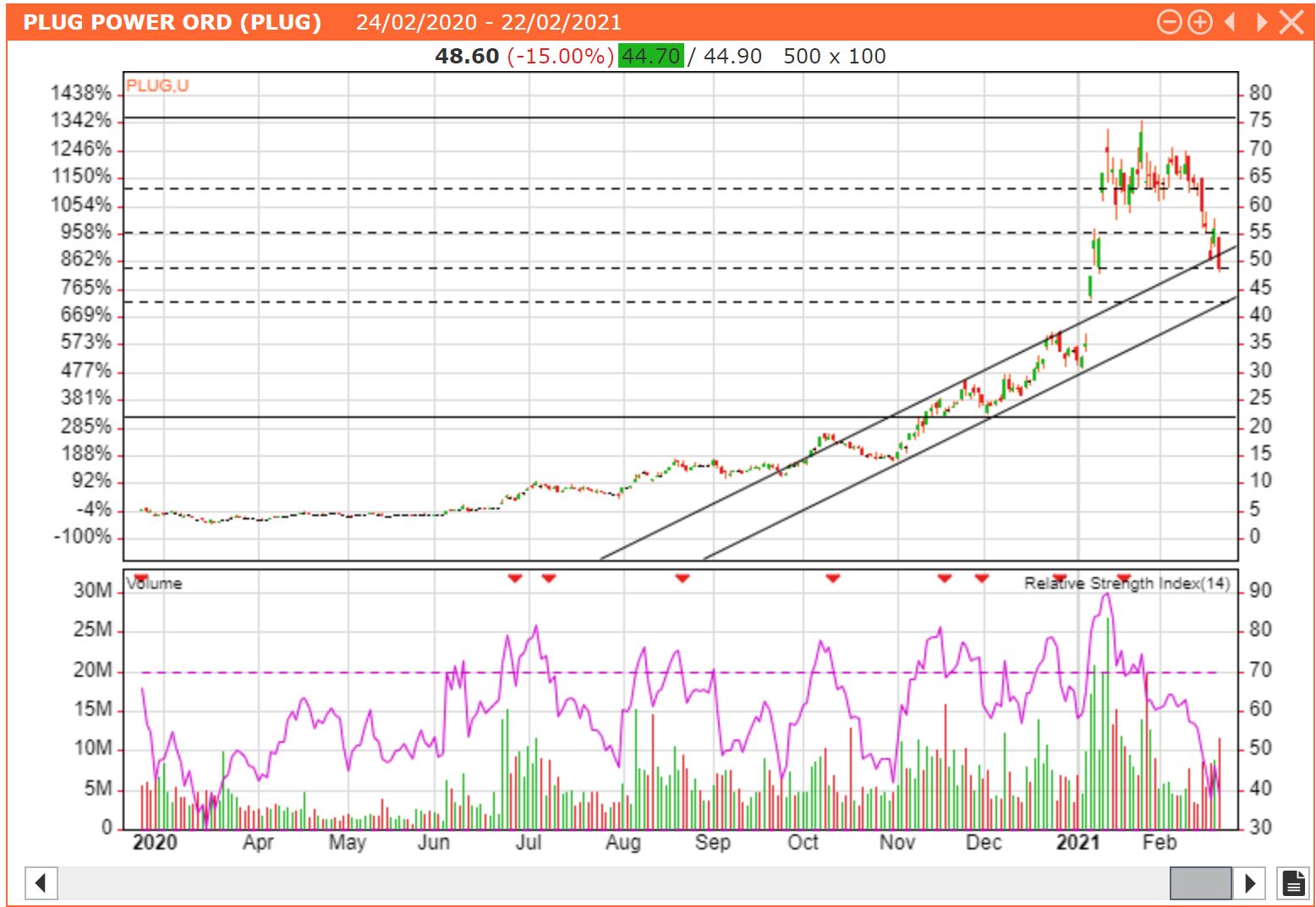This screenshot has width=1316, height=907.
Task: Zoom in the chart with the plus icon
Action: (1199, 22)
